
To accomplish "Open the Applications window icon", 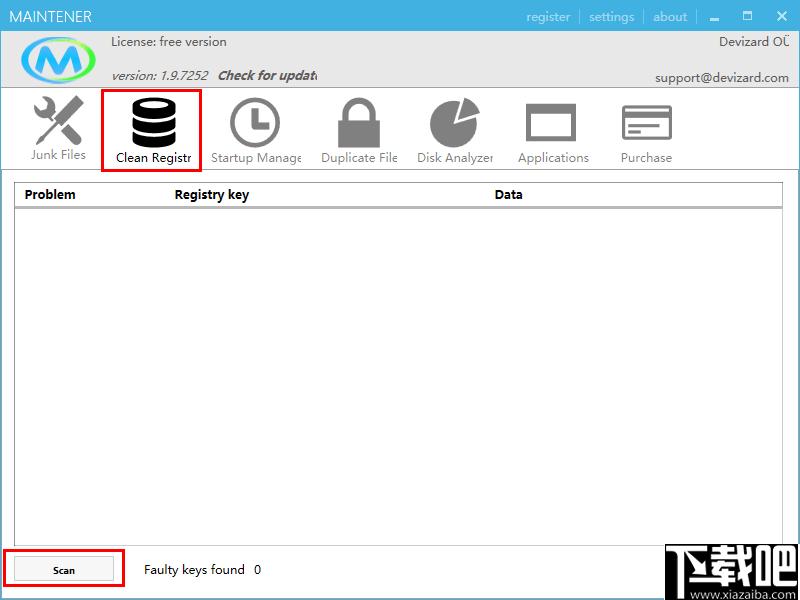I will coord(551,122).
